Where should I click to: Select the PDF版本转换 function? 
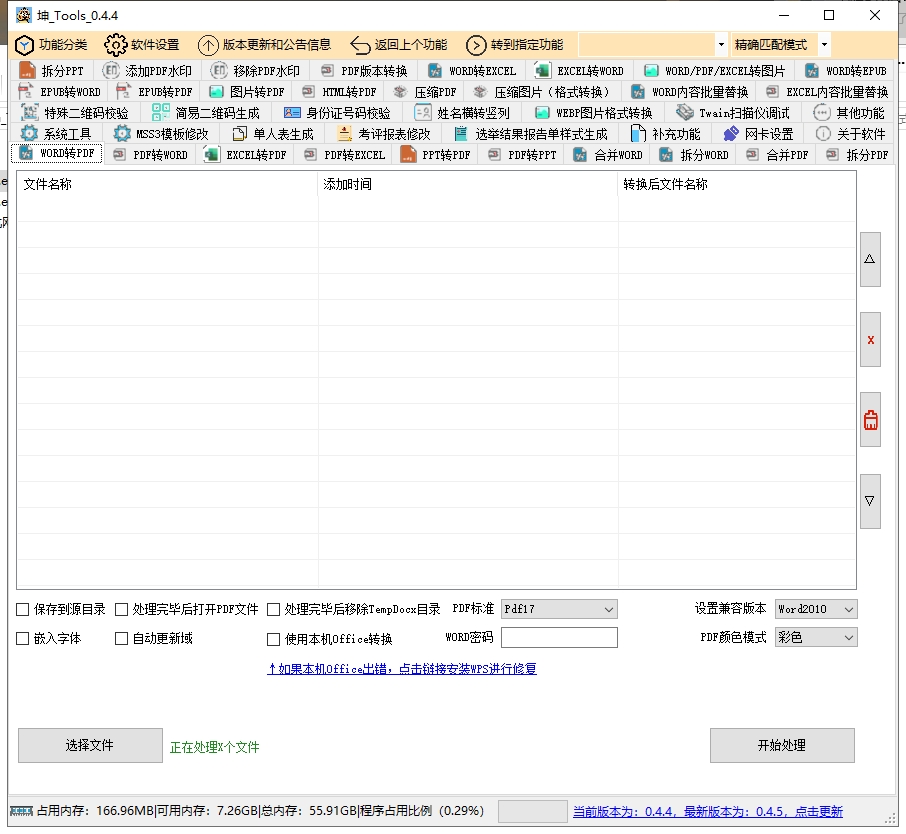[x=365, y=71]
